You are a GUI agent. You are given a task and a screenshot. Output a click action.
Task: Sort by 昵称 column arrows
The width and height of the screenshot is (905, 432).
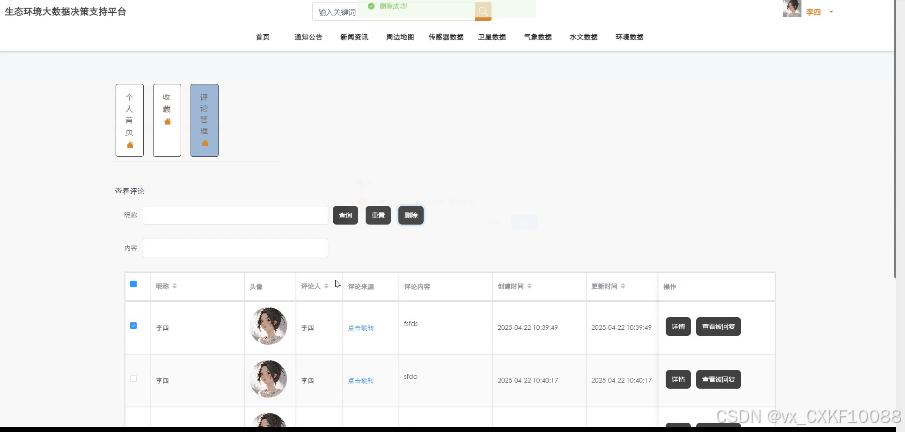click(x=174, y=286)
